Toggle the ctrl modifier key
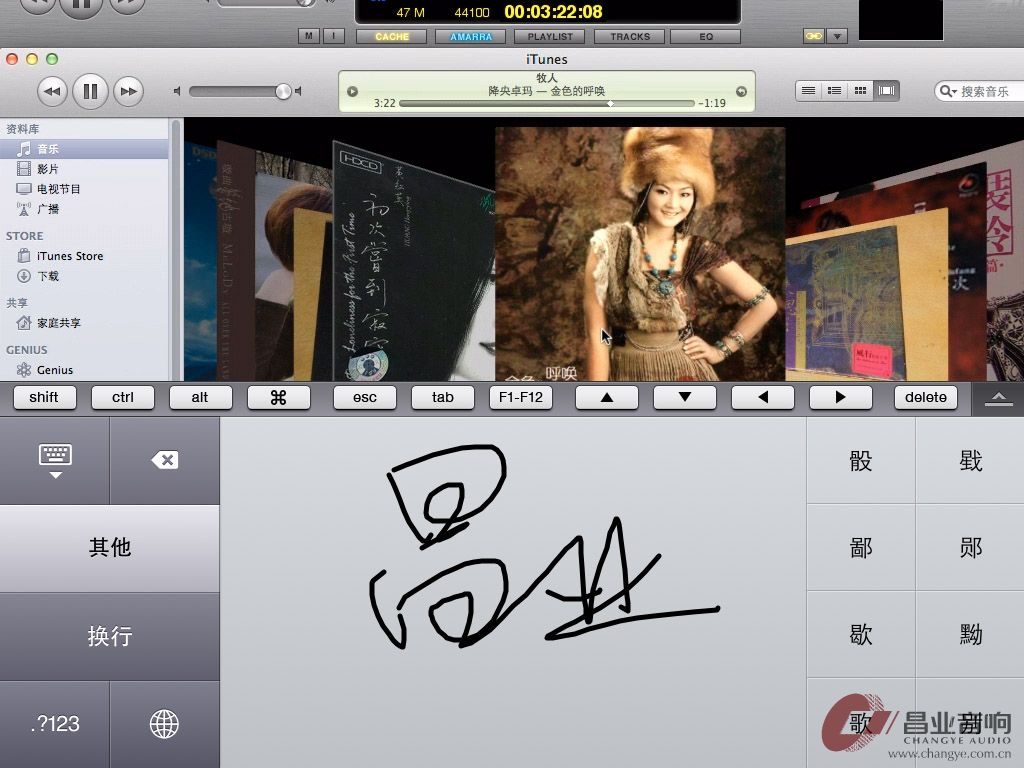Viewport: 1024px width, 768px height. [123, 397]
